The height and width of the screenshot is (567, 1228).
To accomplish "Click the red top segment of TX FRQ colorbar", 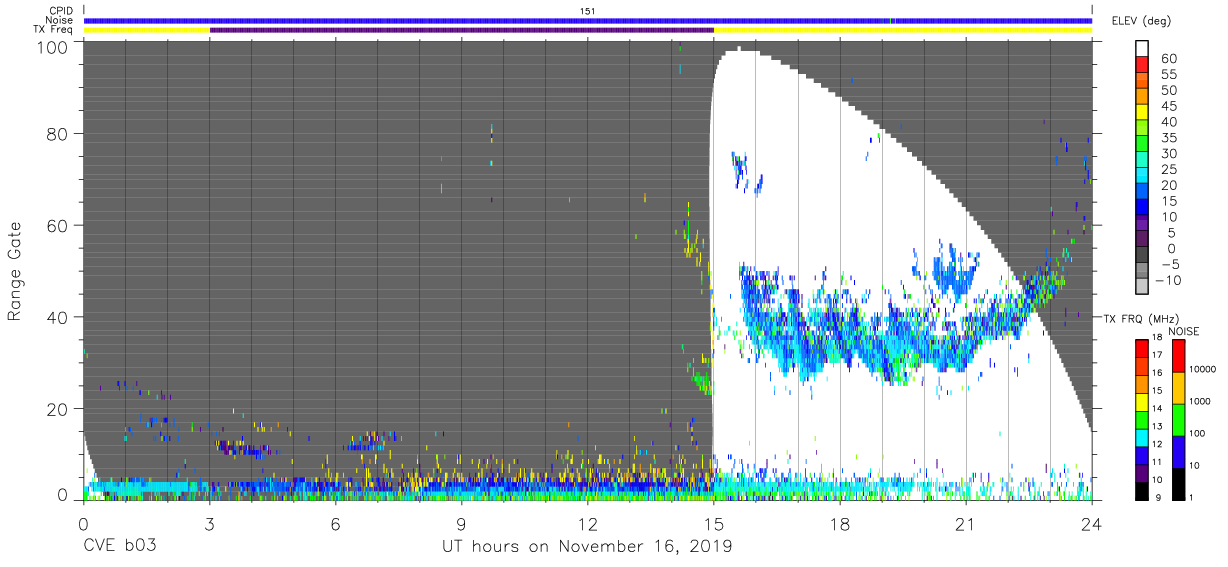I will [1142, 347].
